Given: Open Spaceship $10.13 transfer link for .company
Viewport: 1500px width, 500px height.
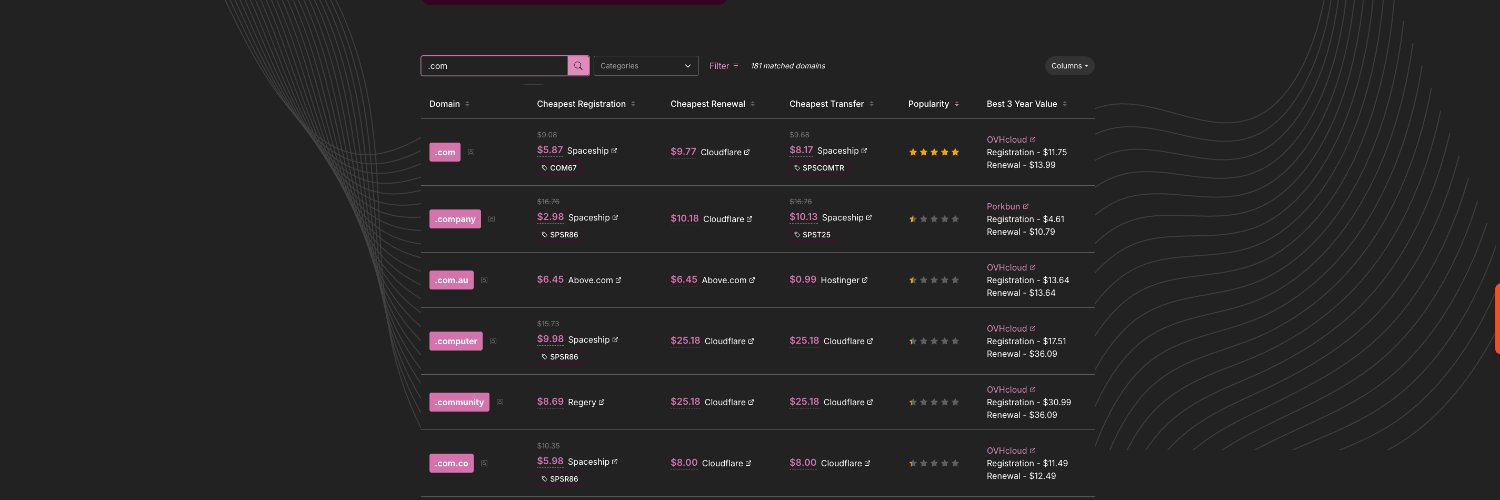Looking at the screenshot, I should point(847,217).
